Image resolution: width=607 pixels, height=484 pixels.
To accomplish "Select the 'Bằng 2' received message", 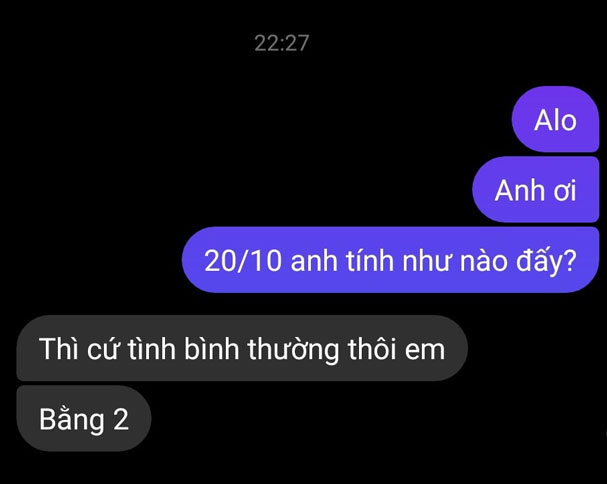I will [84, 418].
